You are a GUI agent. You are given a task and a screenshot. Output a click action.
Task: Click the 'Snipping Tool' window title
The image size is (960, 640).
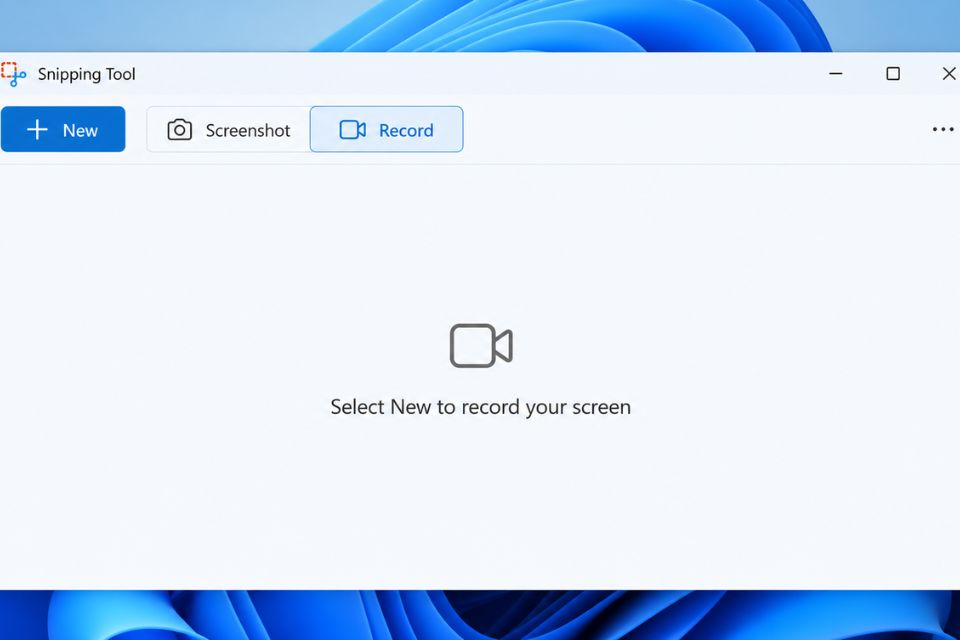[86, 74]
